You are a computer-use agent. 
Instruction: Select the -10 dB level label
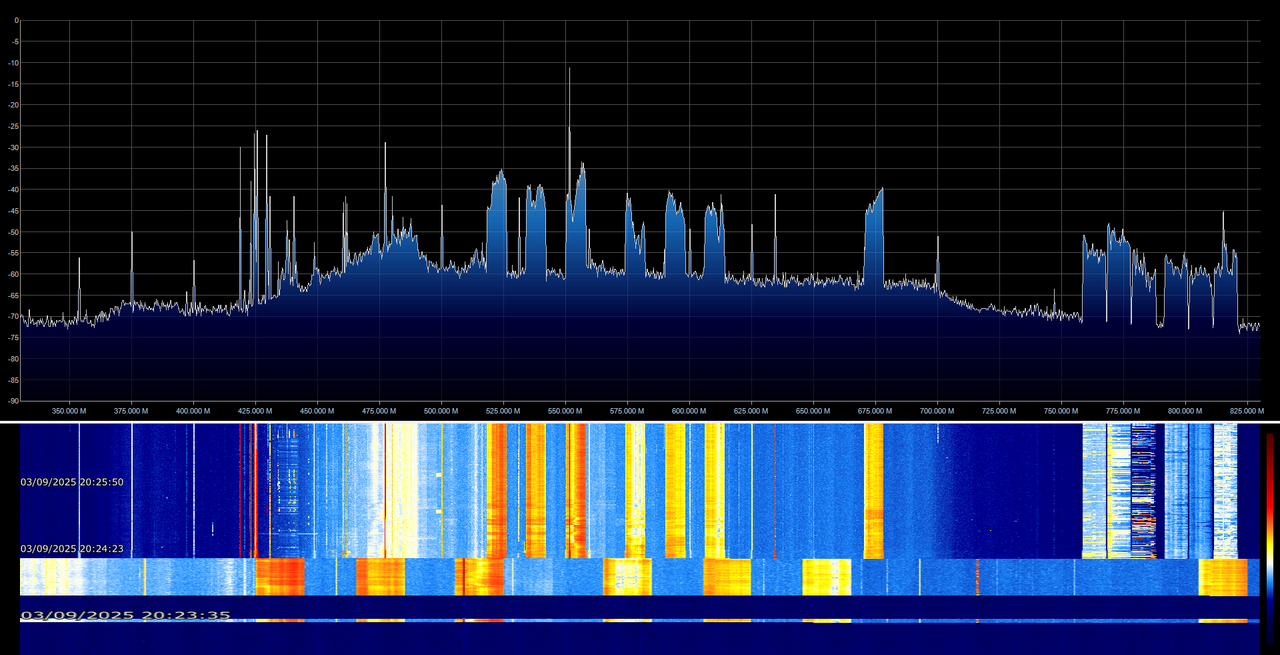[x=13, y=63]
